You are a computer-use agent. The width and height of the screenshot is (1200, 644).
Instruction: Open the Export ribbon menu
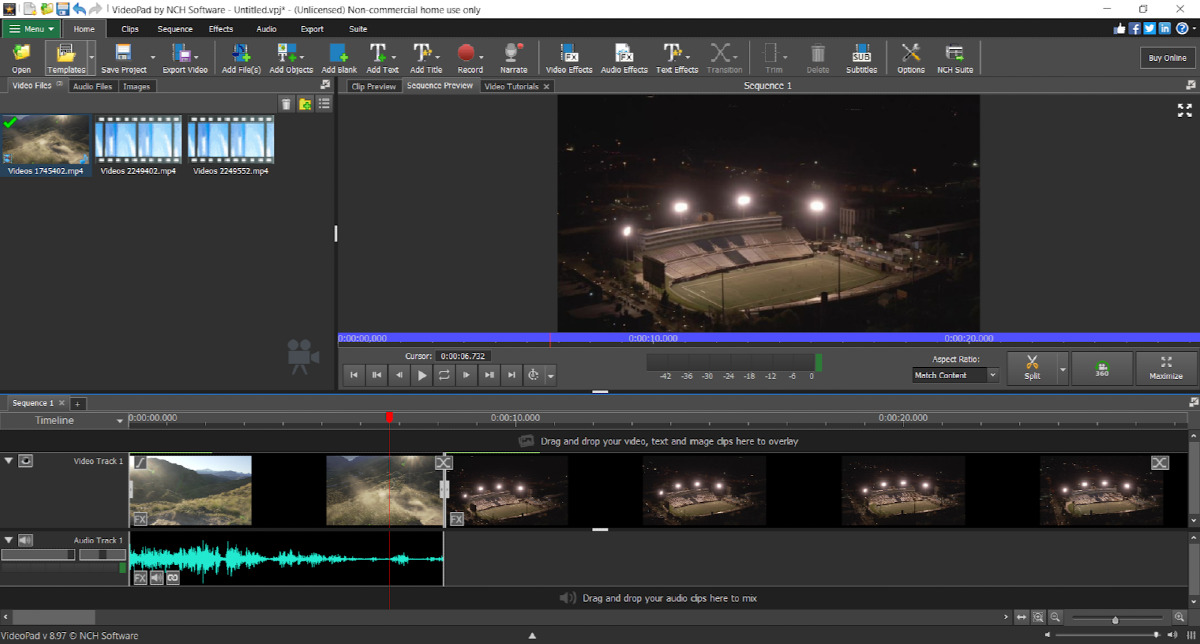pyautogui.click(x=311, y=28)
